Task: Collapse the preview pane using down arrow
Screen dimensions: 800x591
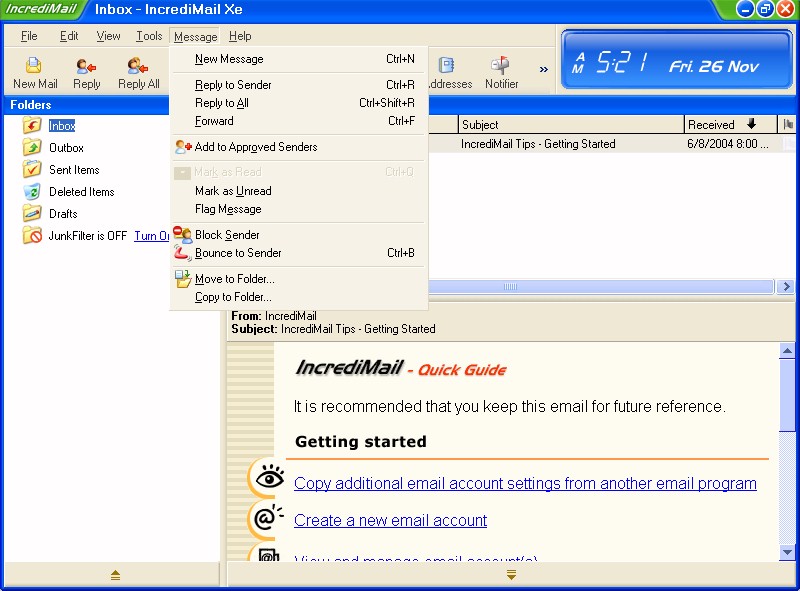Action: click(x=511, y=575)
